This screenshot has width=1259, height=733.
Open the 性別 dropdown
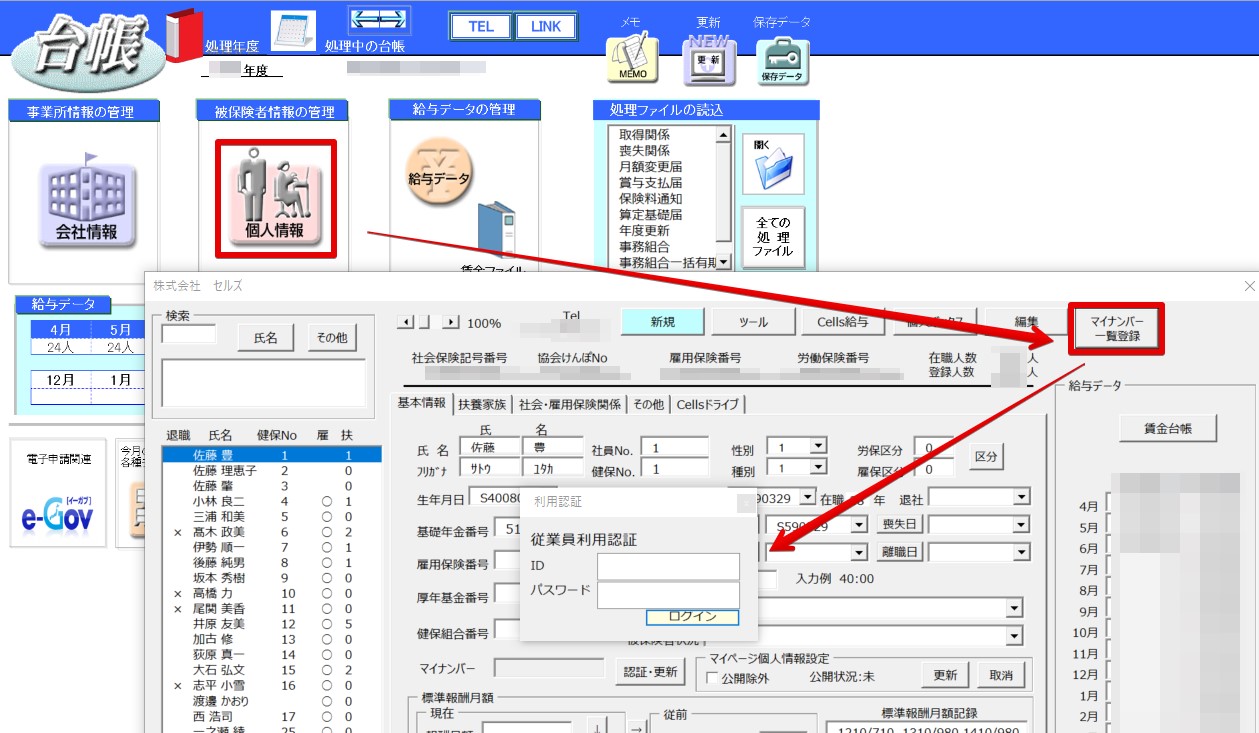[817, 446]
